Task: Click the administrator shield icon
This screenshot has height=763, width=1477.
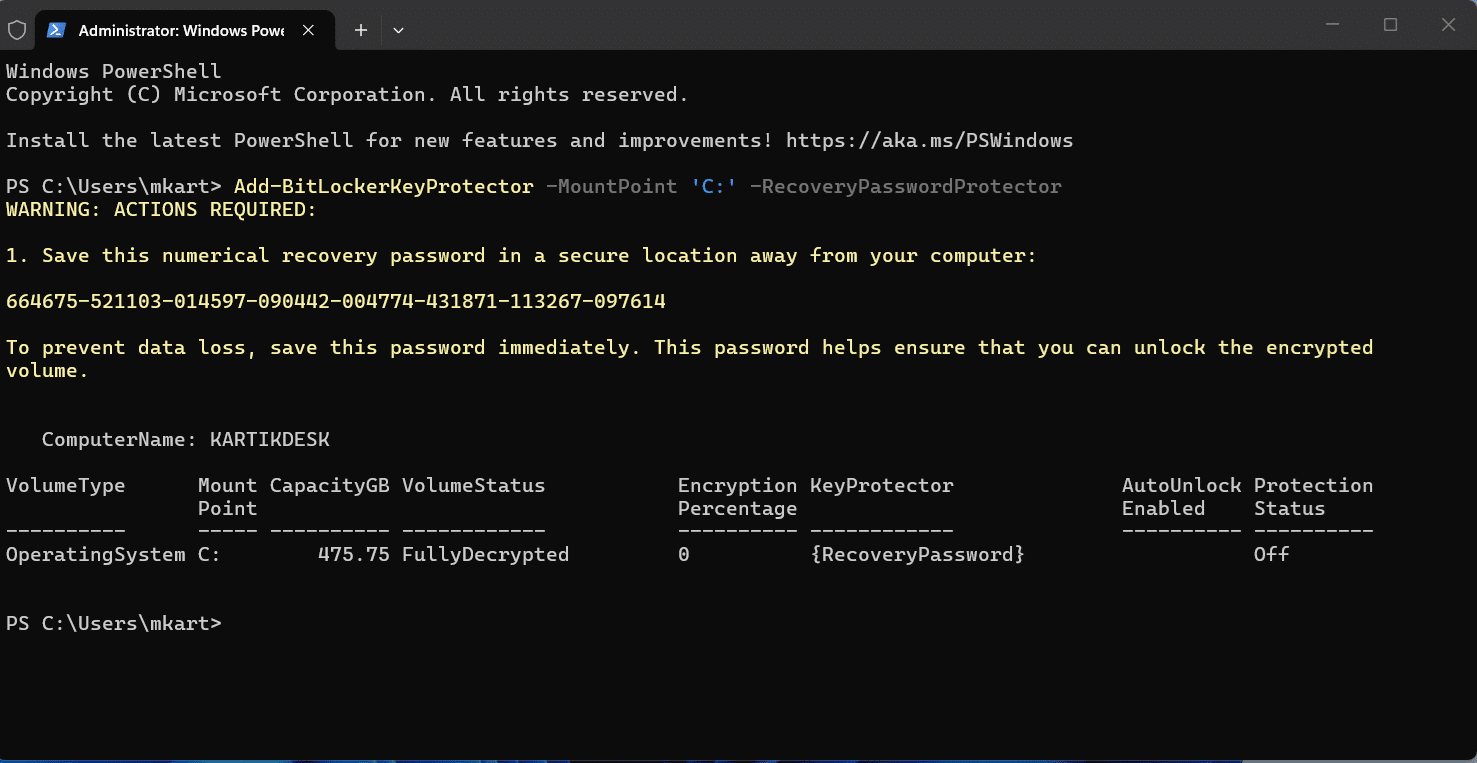Action: [17, 30]
